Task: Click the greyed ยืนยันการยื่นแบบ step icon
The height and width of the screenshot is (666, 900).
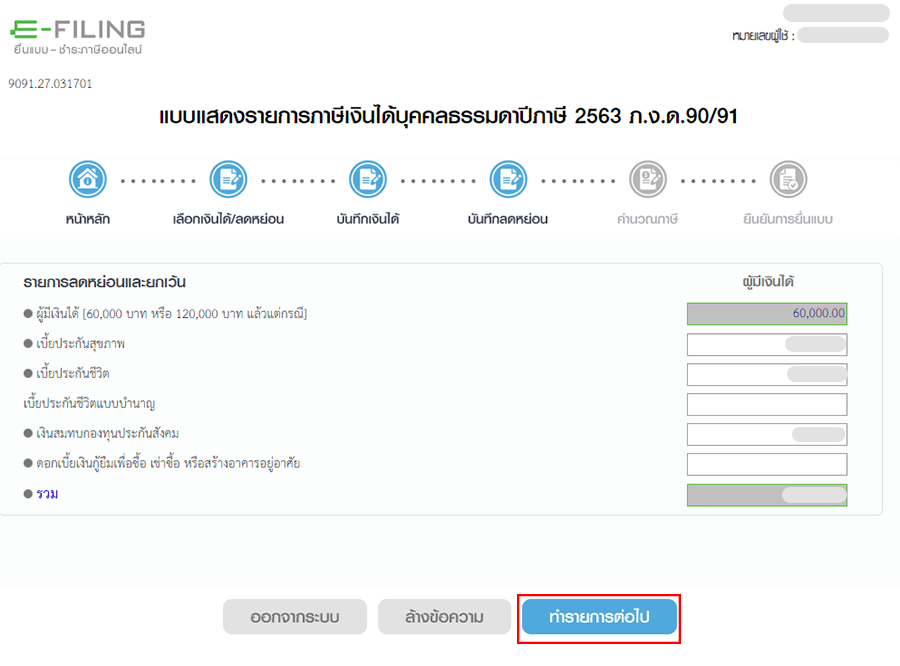Action: click(x=787, y=180)
